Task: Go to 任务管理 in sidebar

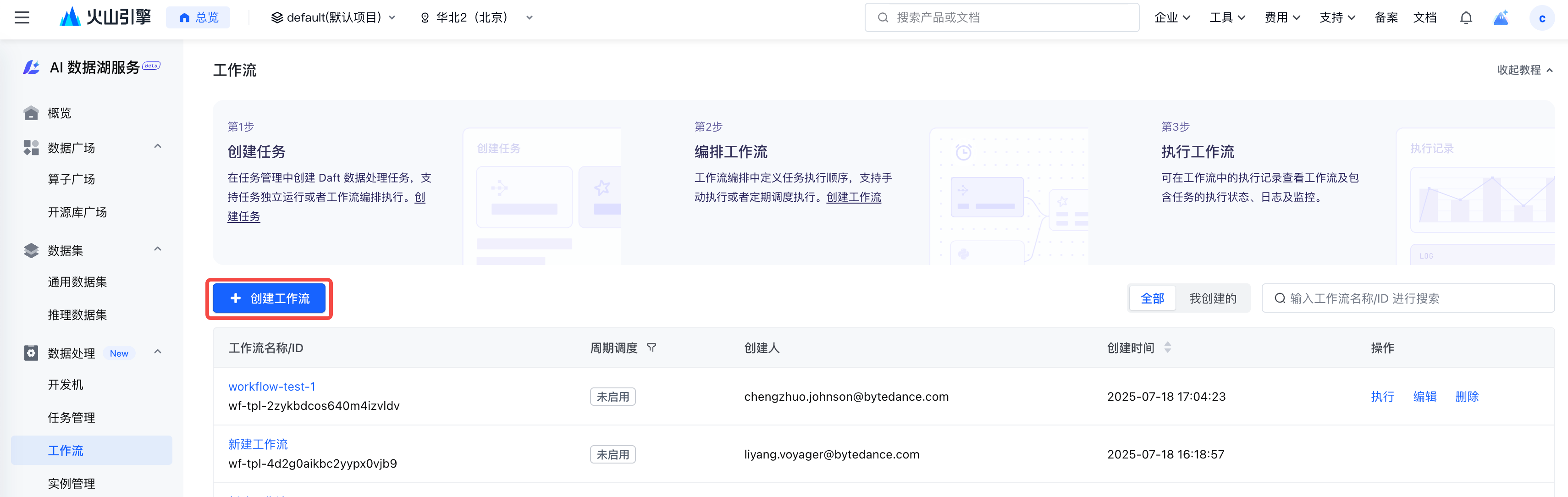Action: 71,418
